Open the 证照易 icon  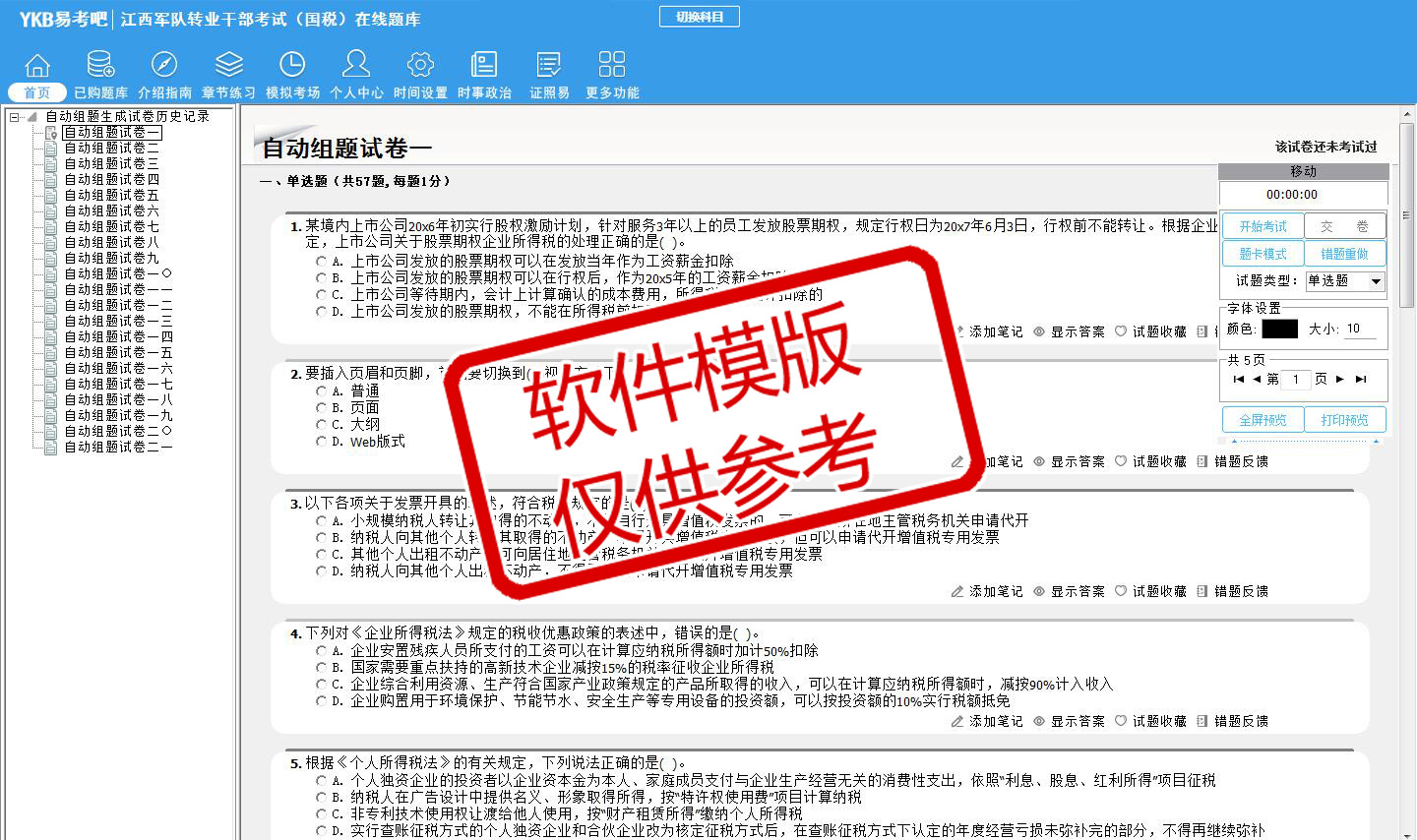(549, 65)
